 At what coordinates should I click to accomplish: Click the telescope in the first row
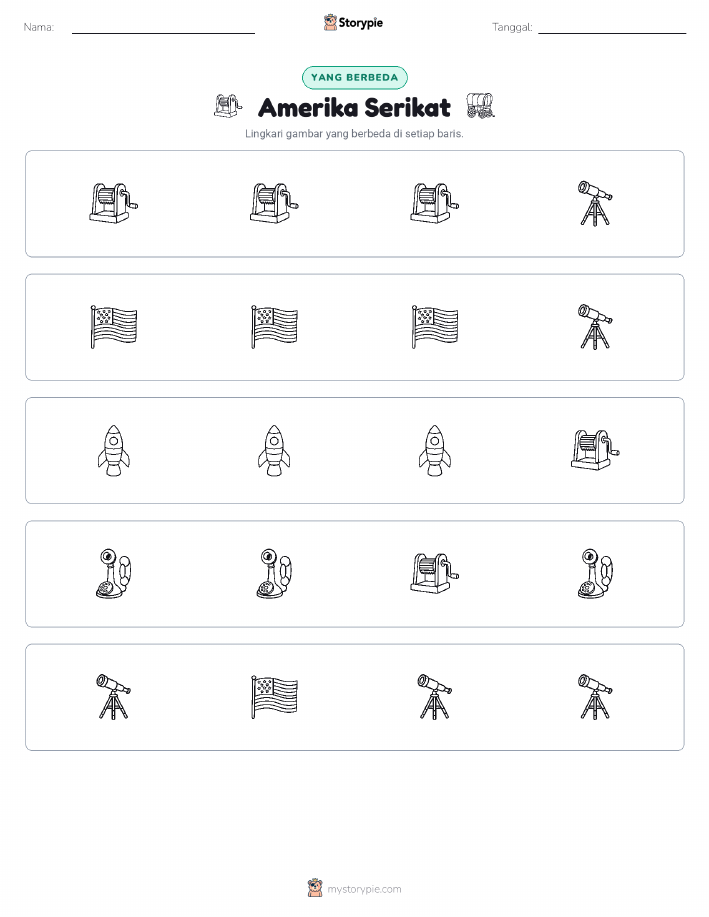coord(595,204)
